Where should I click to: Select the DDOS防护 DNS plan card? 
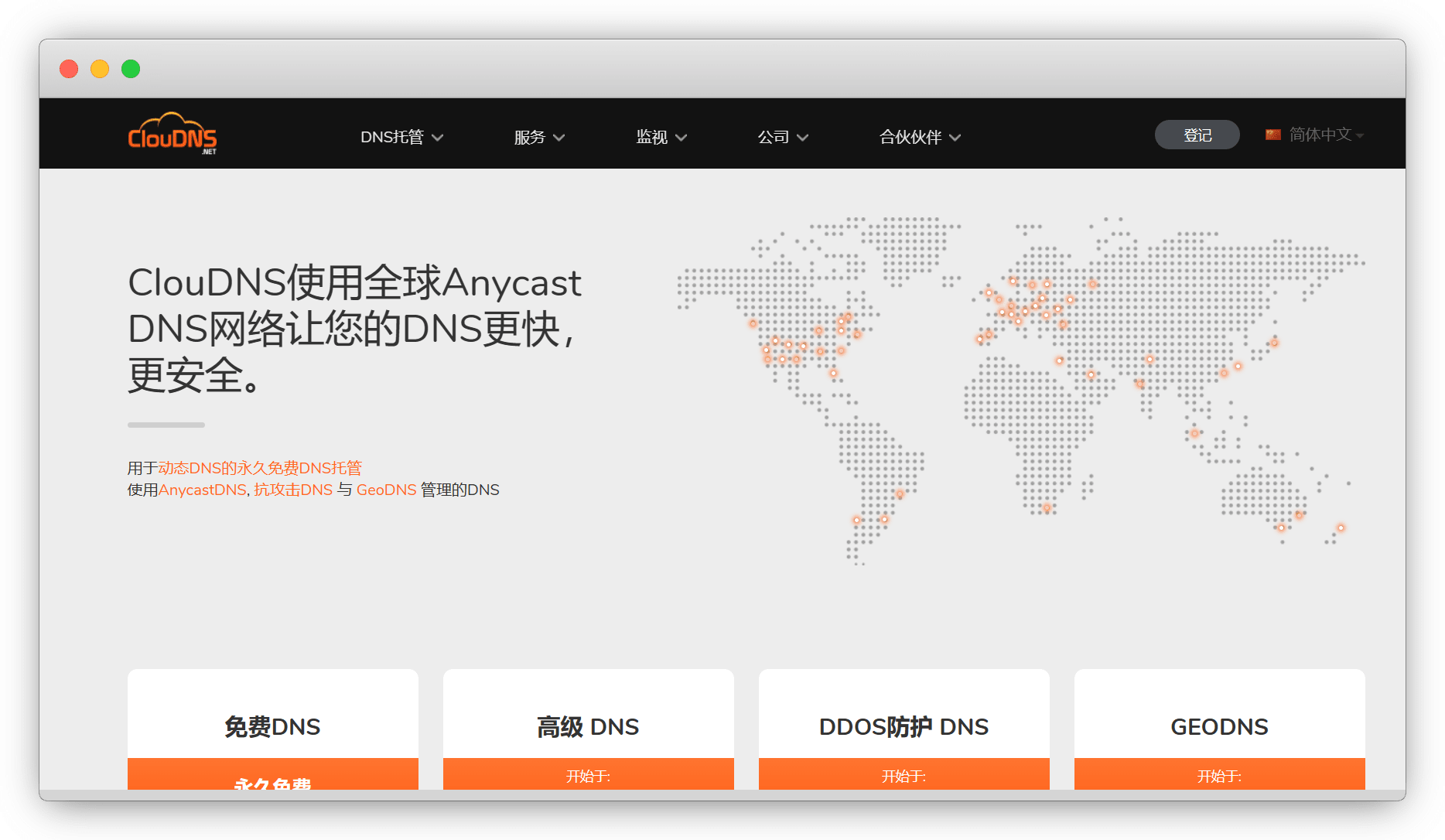point(904,726)
